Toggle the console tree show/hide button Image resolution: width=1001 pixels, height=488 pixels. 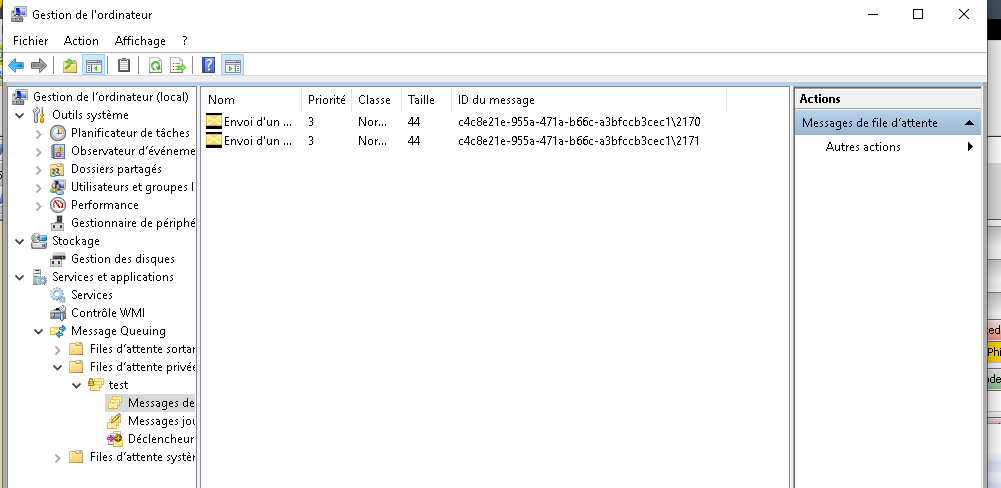click(93, 66)
